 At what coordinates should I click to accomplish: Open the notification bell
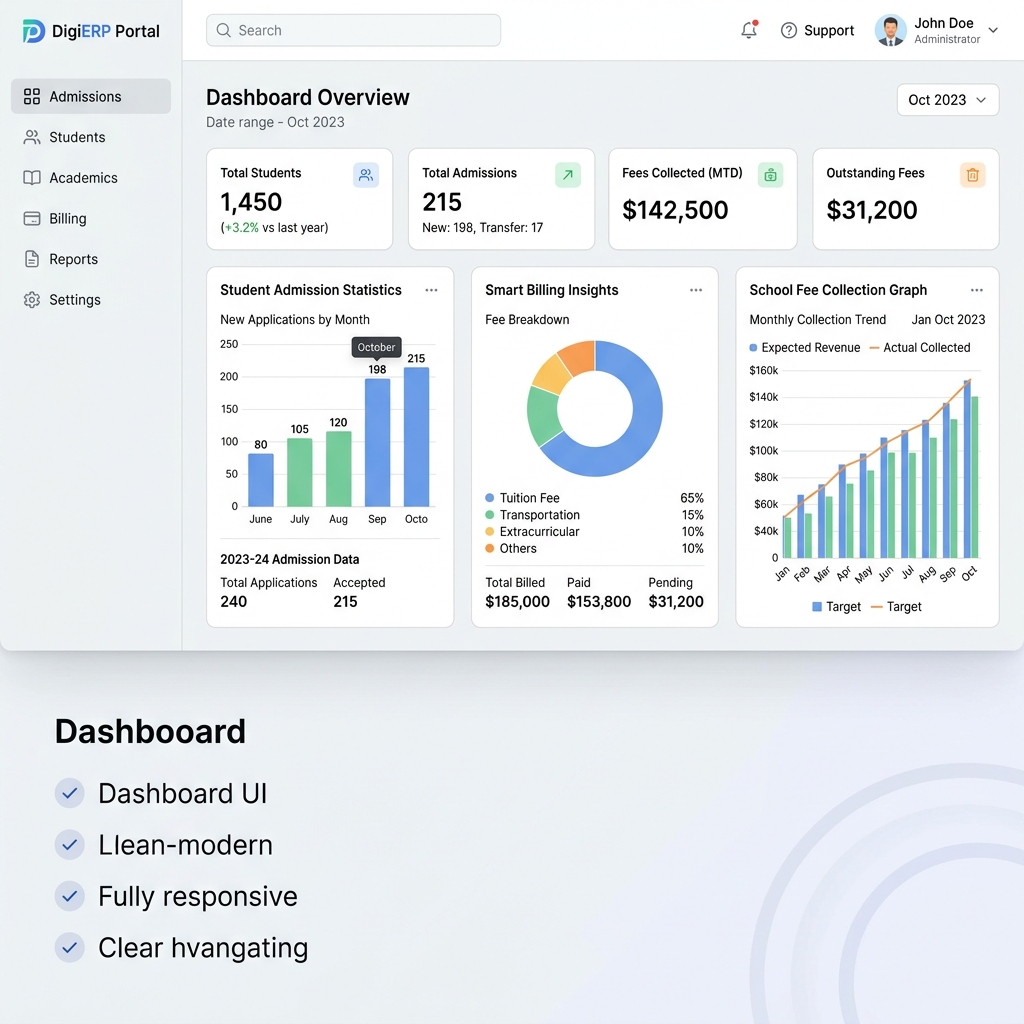click(749, 30)
